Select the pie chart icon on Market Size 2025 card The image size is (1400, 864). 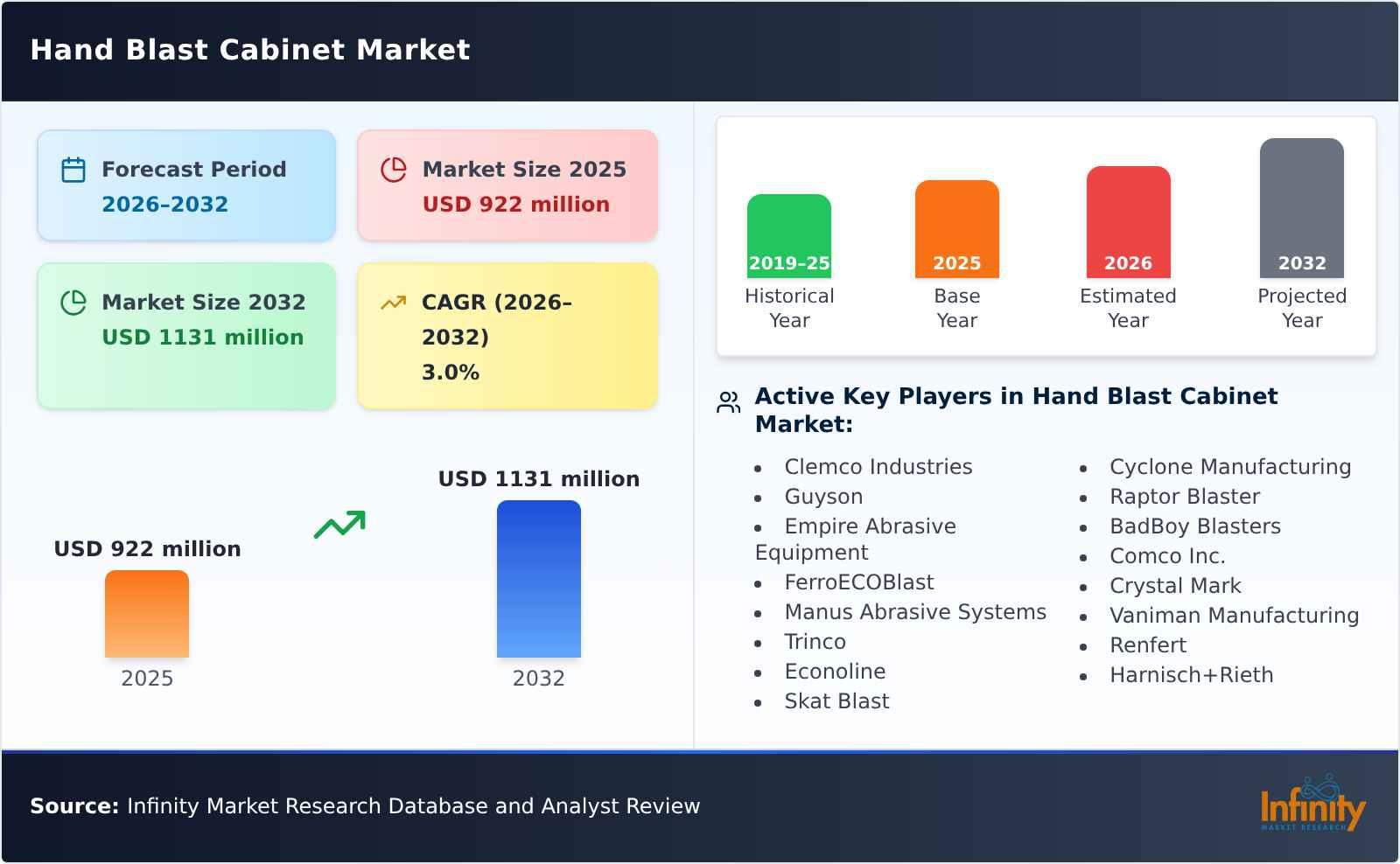(x=394, y=170)
